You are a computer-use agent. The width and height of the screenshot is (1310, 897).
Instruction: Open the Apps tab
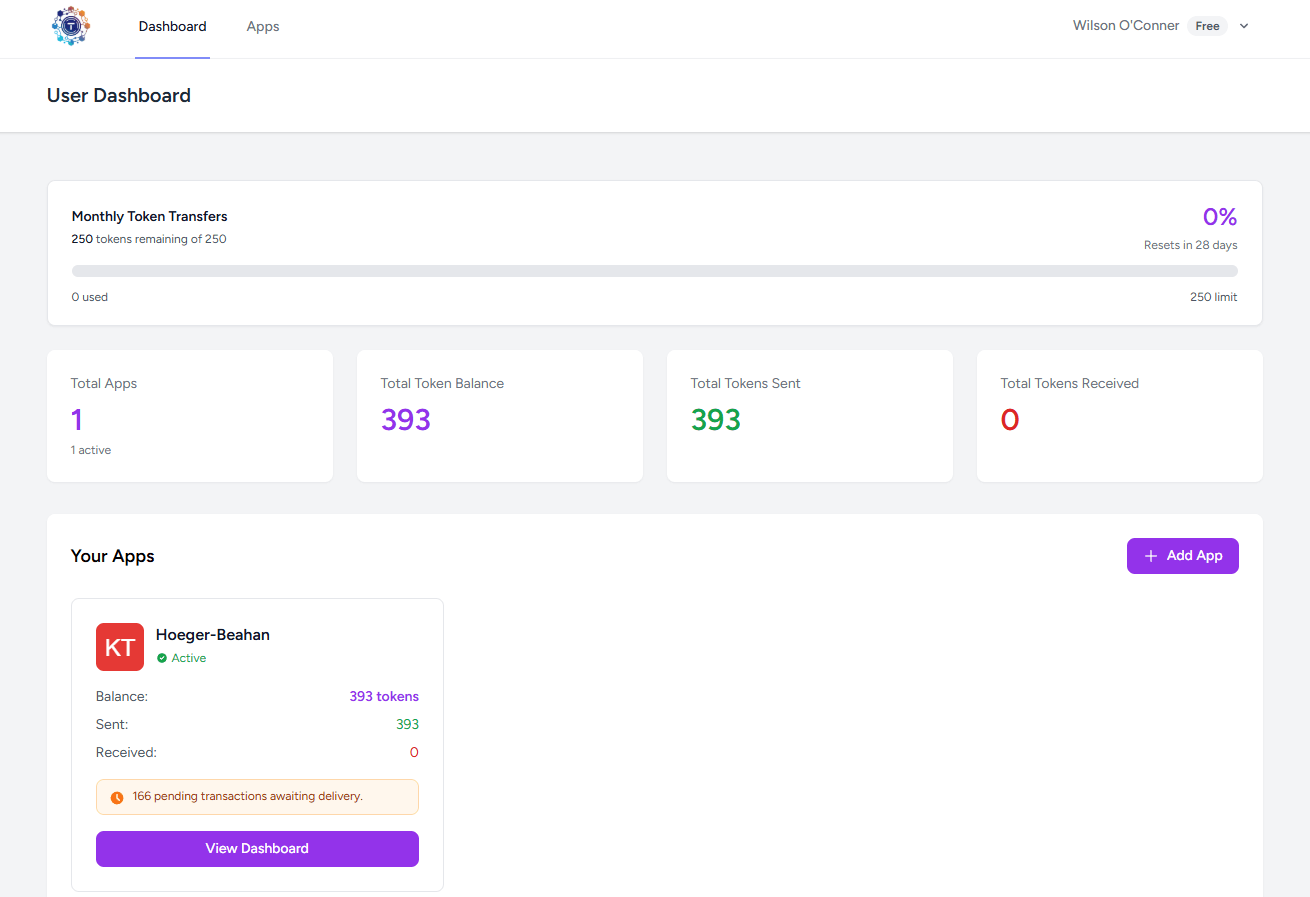[x=263, y=27]
